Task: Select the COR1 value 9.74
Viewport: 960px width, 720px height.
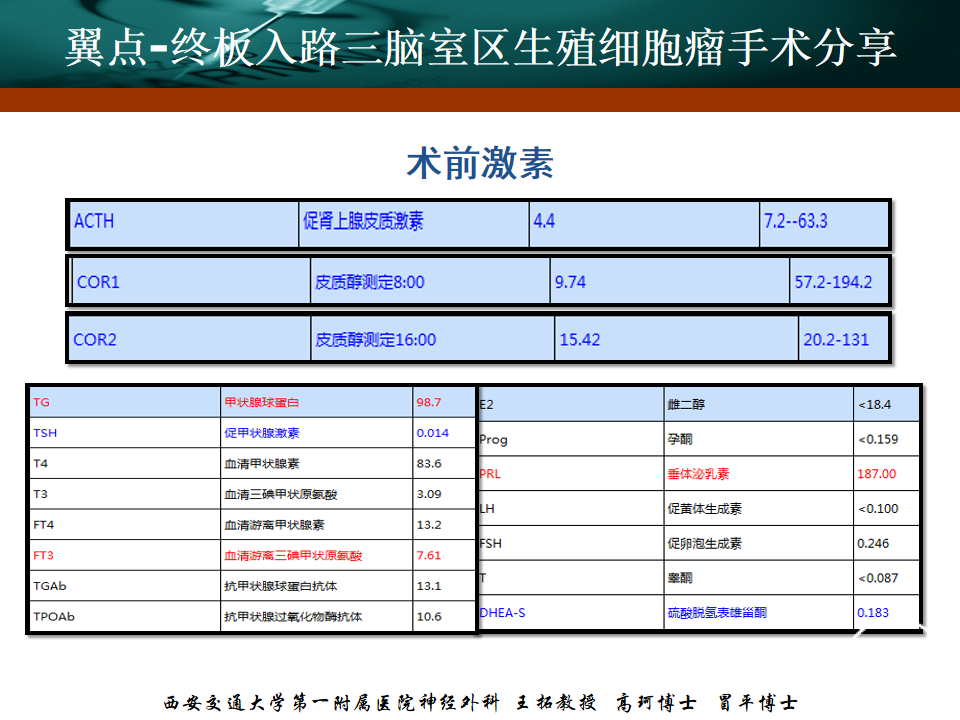Action: pos(570,282)
